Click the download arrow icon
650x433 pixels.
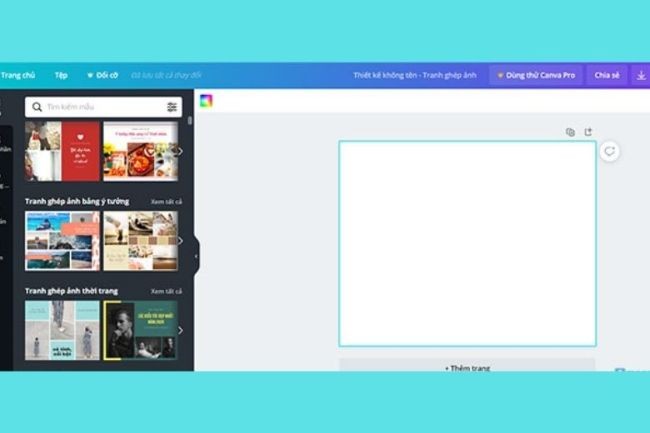click(x=640, y=75)
